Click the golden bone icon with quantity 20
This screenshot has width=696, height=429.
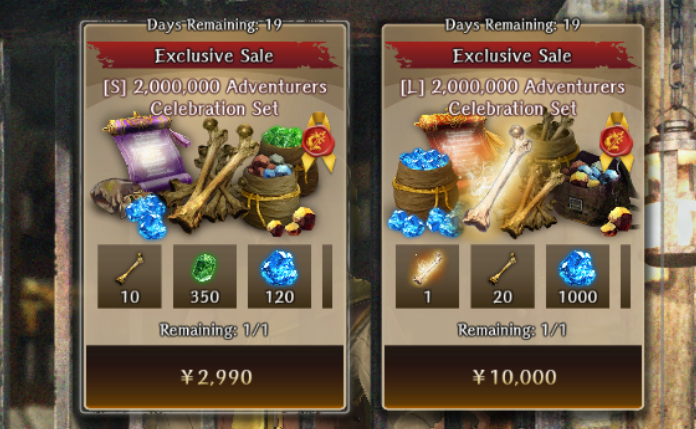(502, 276)
